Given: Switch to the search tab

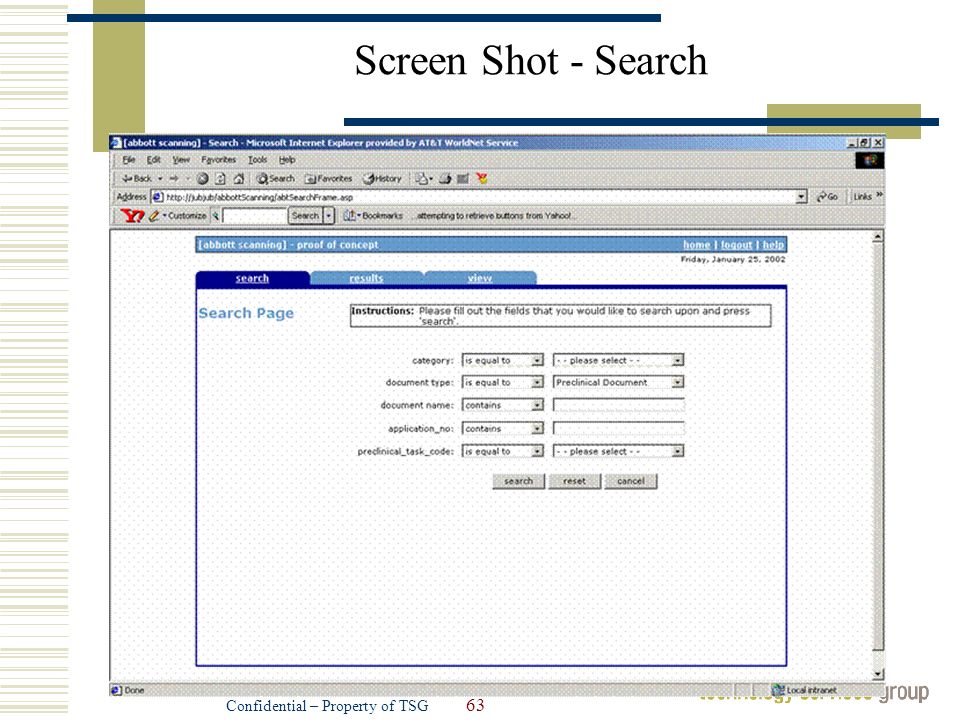Looking at the screenshot, I should 252,279.
